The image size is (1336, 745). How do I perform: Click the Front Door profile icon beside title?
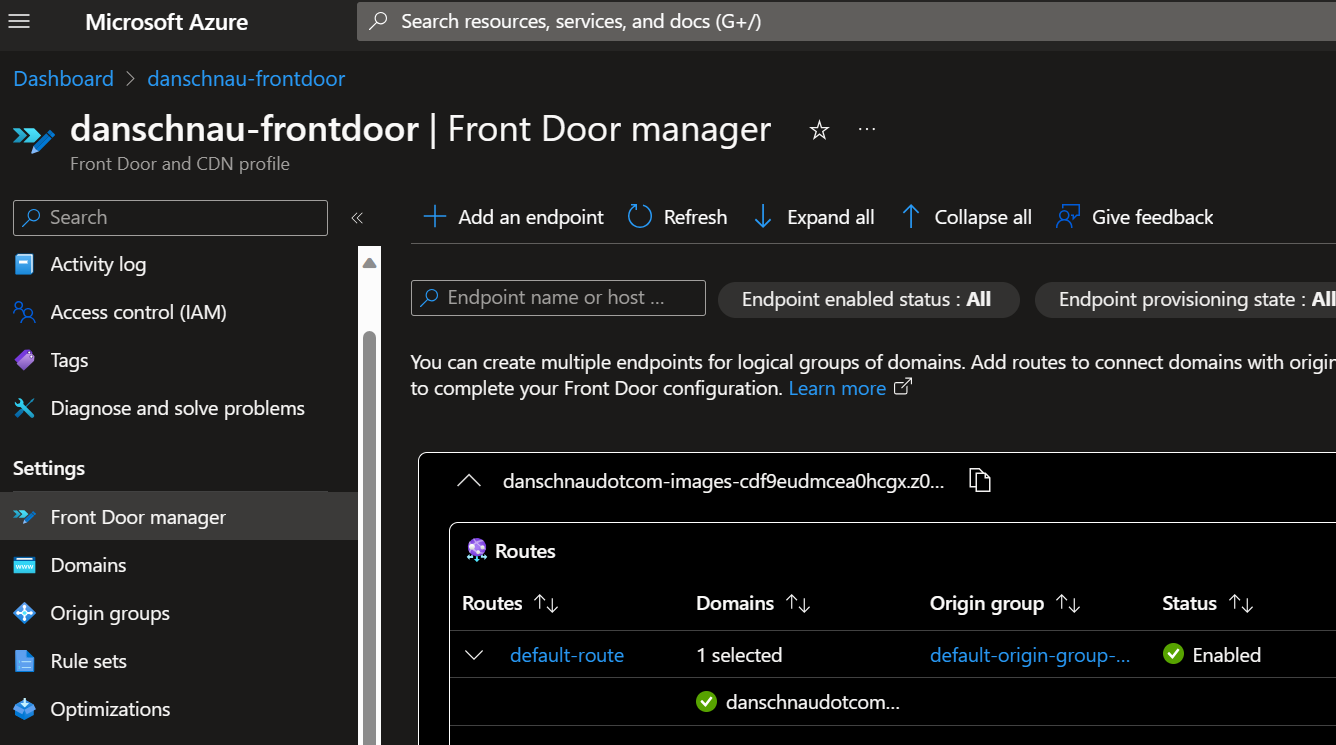pos(34,139)
